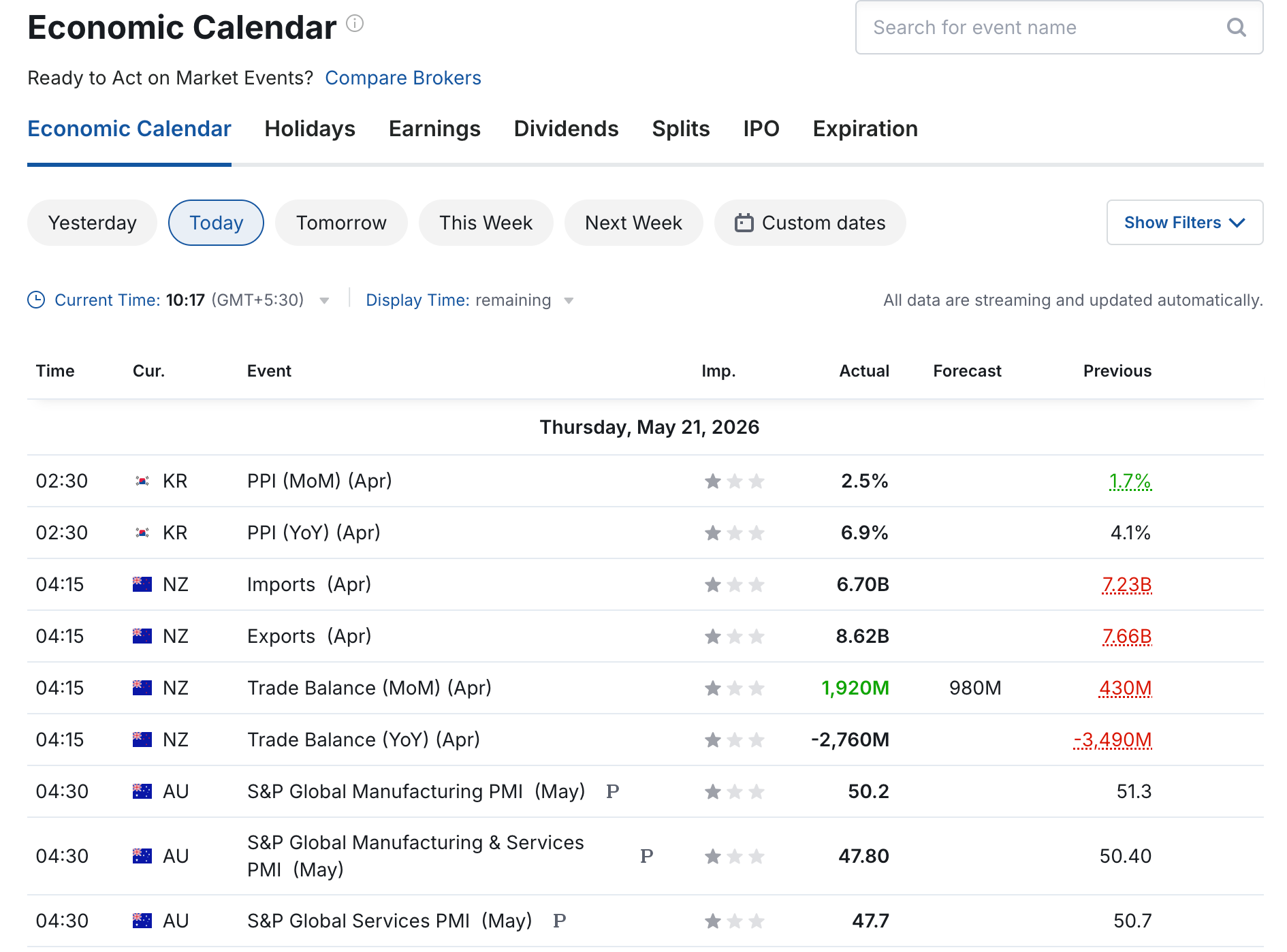
Task: Click importance stars for S&P Global Manufacturing PMI
Action: 734,792
